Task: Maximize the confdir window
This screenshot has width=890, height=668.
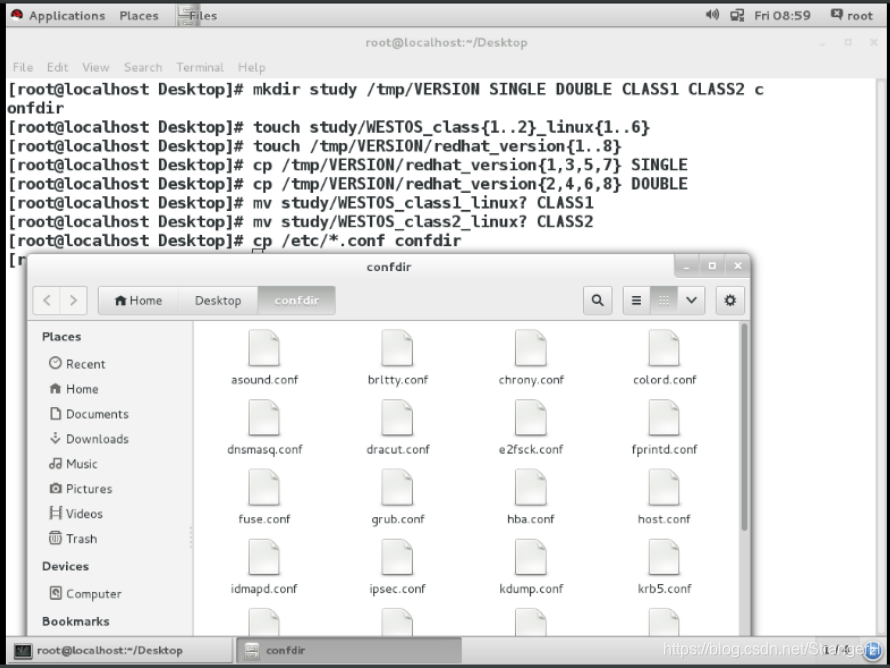Action: point(712,266)
